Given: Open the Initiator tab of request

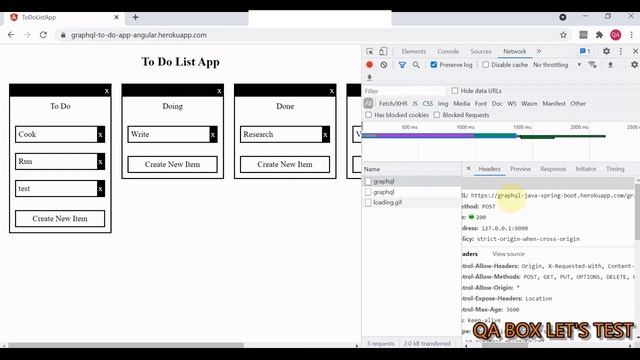Looking at the screenshot, I should tap(586, 169).
